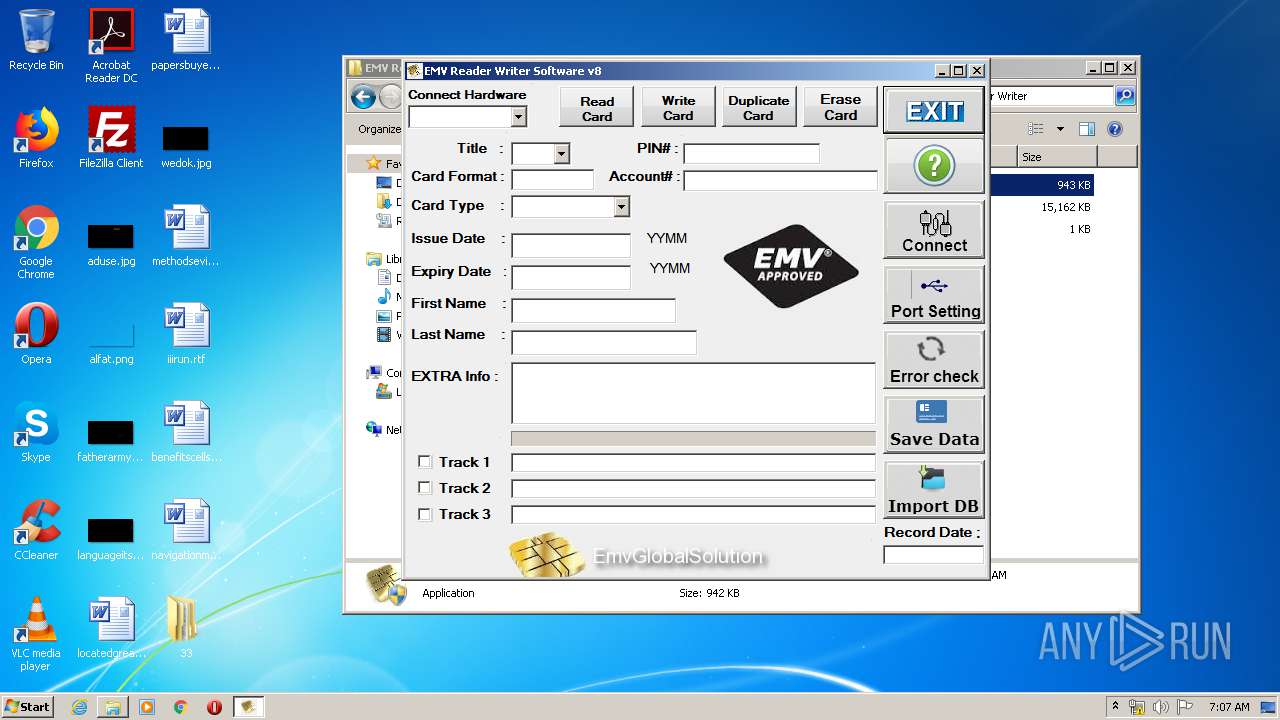Show hidden tray icons arrow
Screen dimensions: 1280x720
coord(1116,707)
